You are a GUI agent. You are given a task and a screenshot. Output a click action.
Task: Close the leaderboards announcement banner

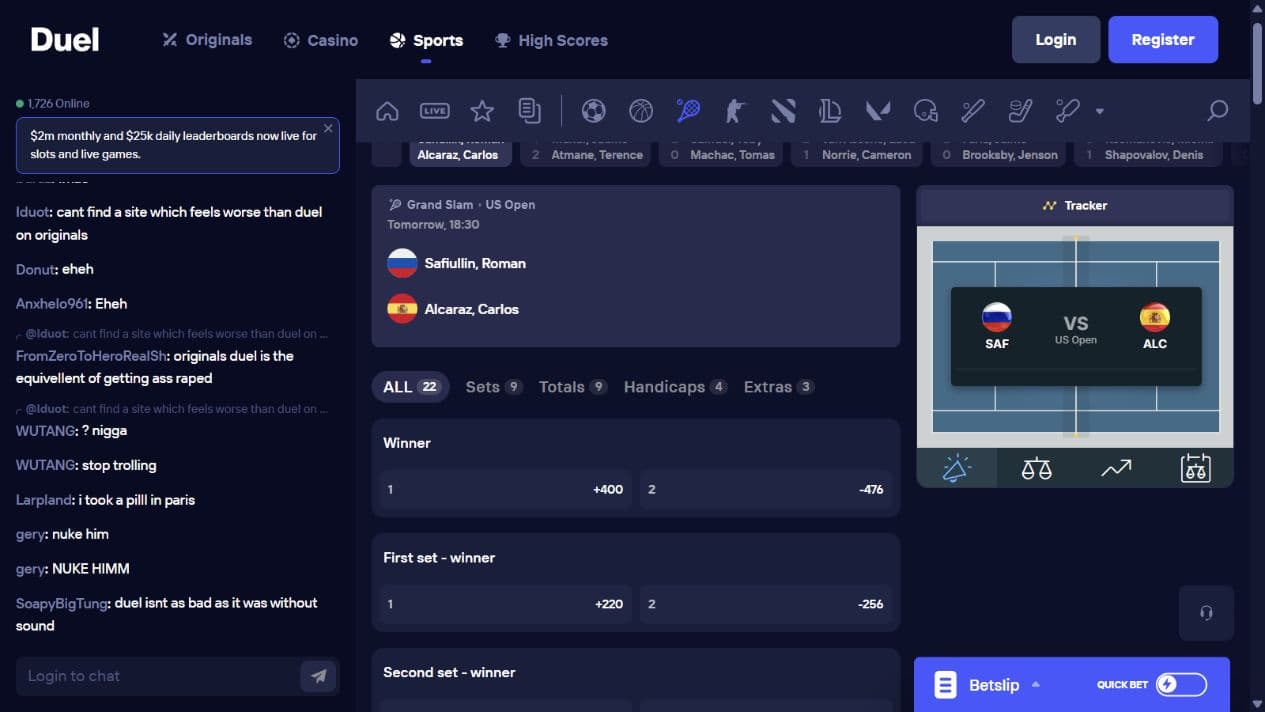tap(328, 129)
